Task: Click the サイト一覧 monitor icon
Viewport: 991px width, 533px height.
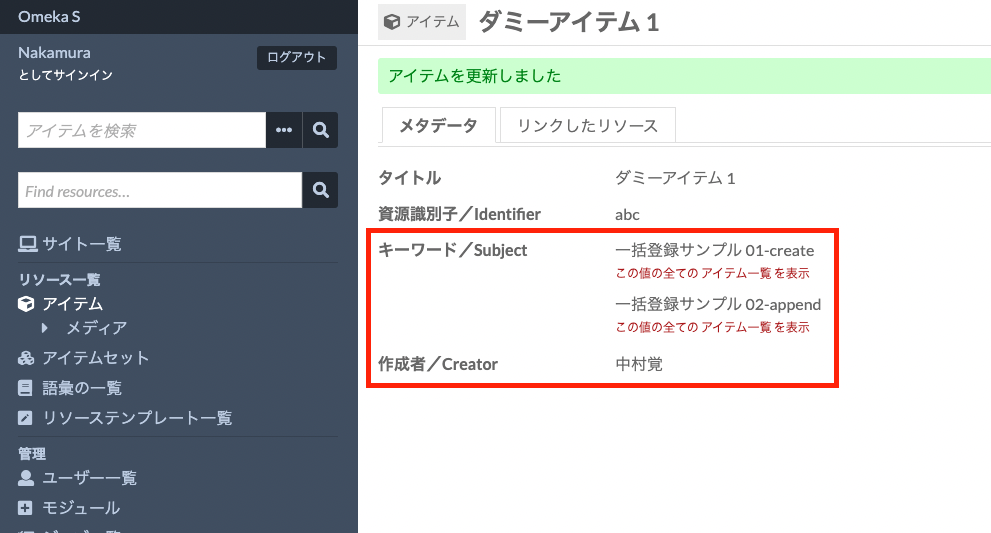Action: [x=27, y=244]
